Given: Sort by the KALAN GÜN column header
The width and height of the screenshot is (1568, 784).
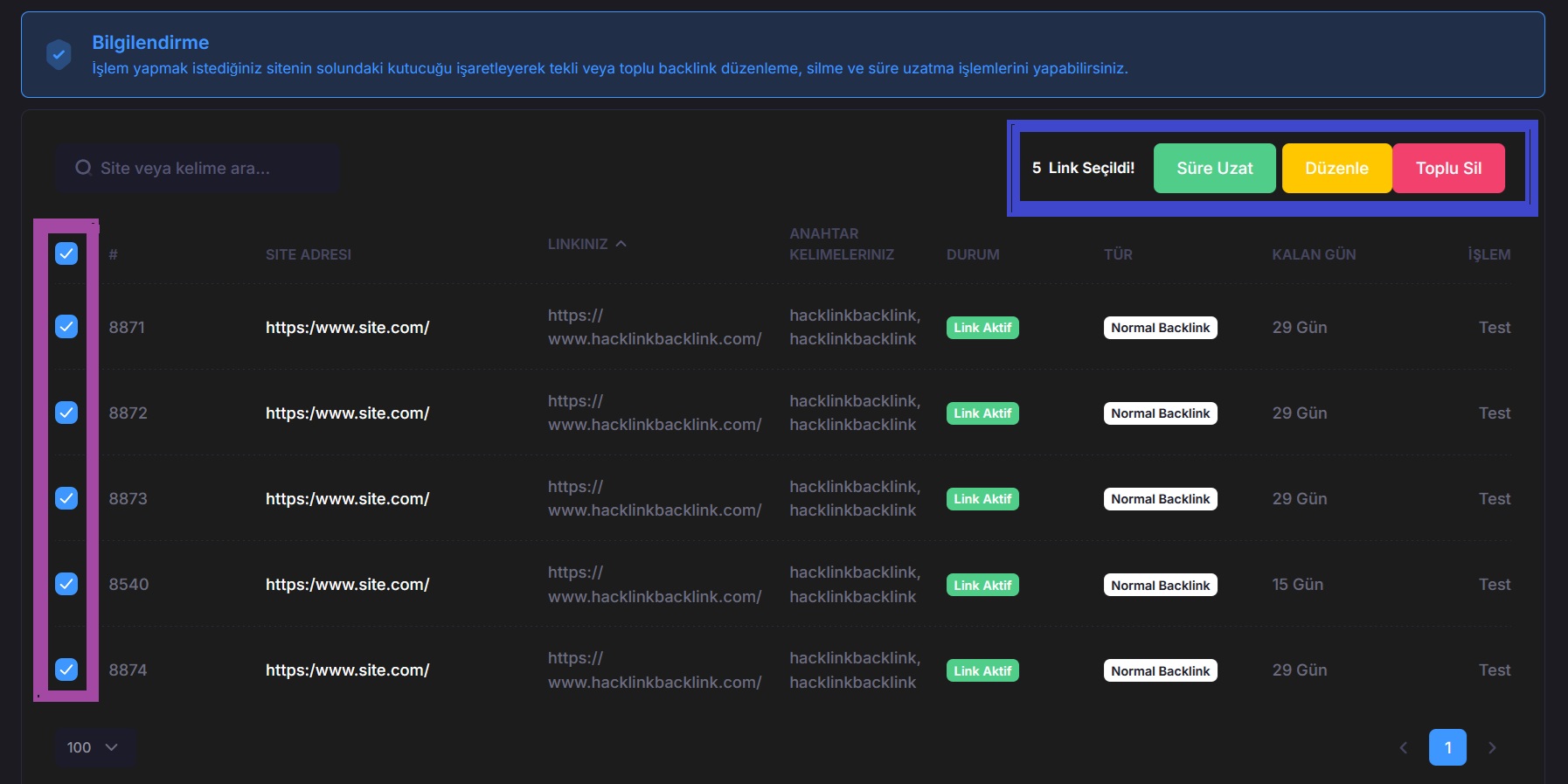Looking at the screenshot, I should click(1314, 254).
